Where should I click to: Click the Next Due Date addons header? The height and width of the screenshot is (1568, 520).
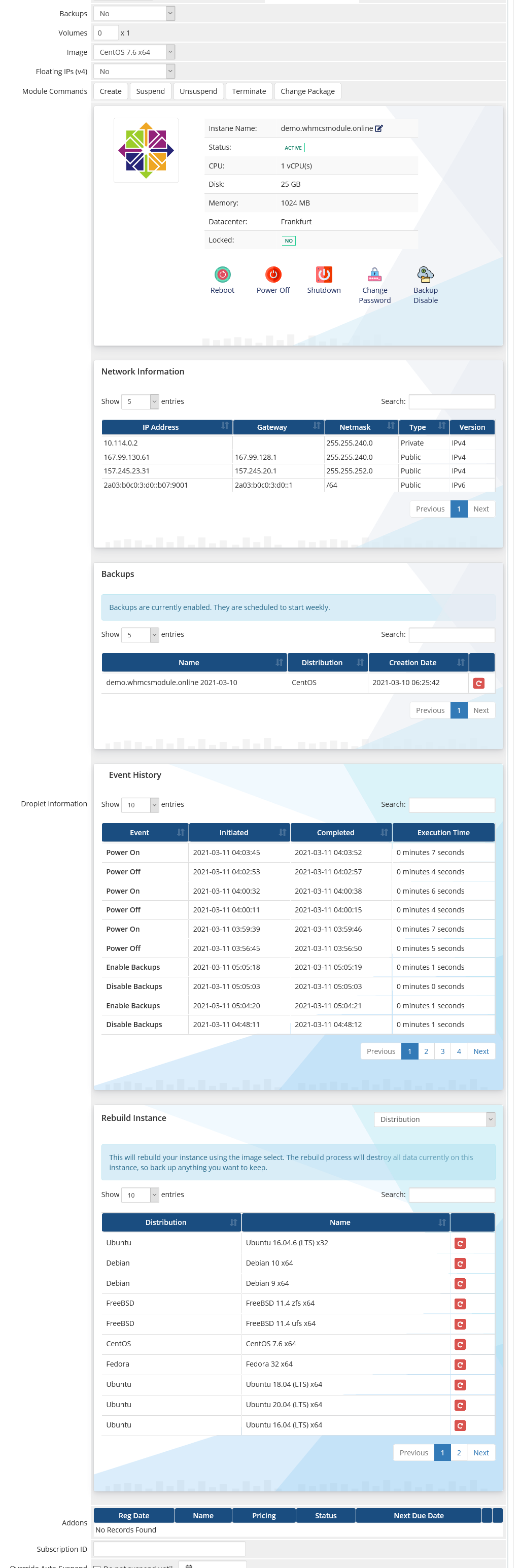tap(419, 1515)
